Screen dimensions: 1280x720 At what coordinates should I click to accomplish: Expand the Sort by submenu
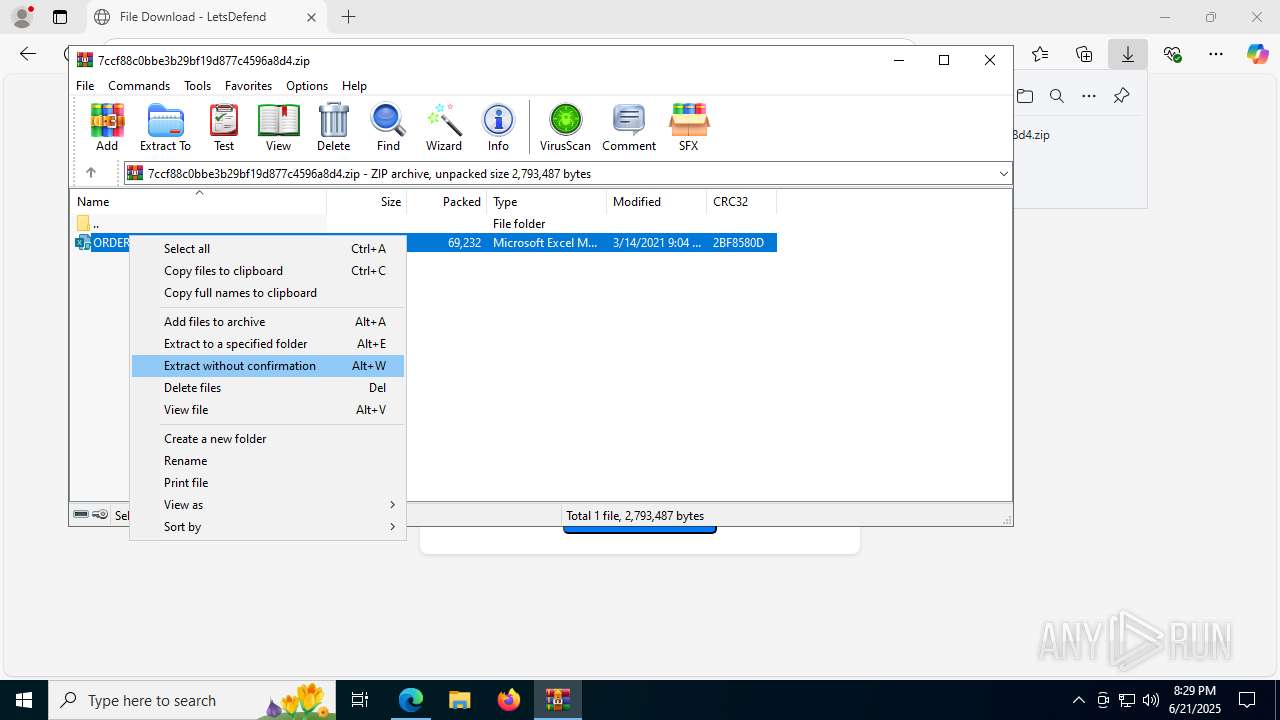(x=268, y=527)
